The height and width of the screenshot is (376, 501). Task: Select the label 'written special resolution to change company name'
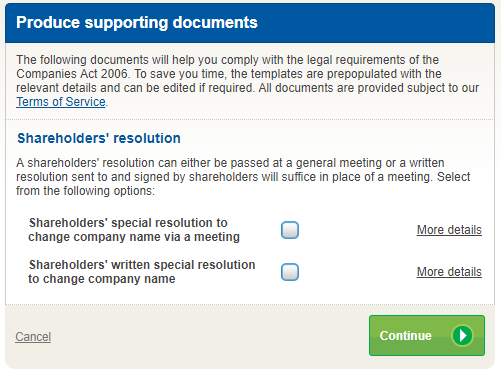tap(142, 272)
